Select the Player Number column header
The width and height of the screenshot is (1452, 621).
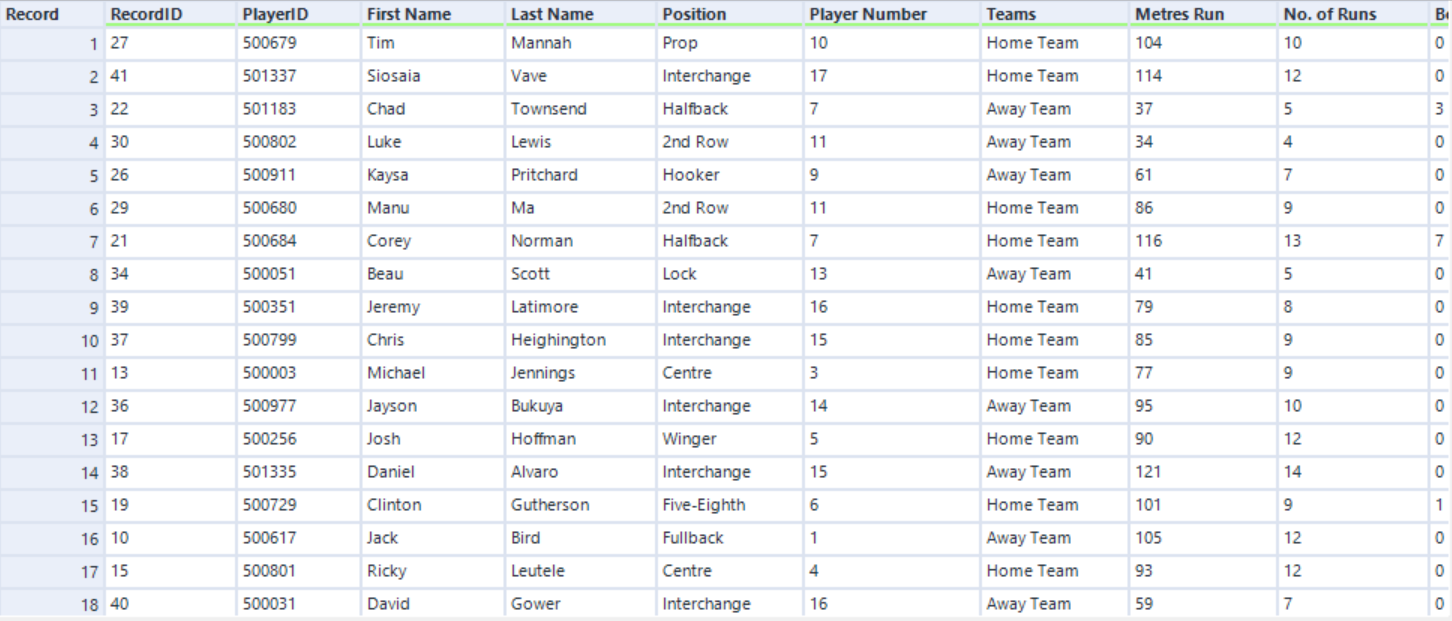pyautogui.click(x=868, y=14)
